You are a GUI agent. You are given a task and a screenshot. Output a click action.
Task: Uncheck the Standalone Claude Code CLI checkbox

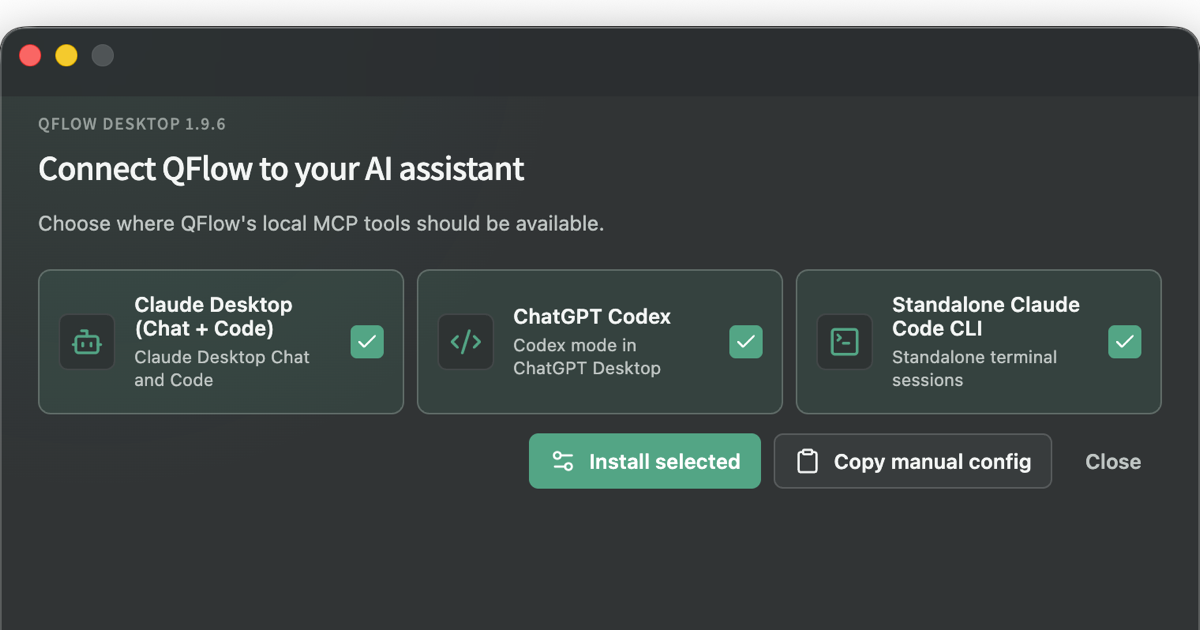[x=1125, y=342]
